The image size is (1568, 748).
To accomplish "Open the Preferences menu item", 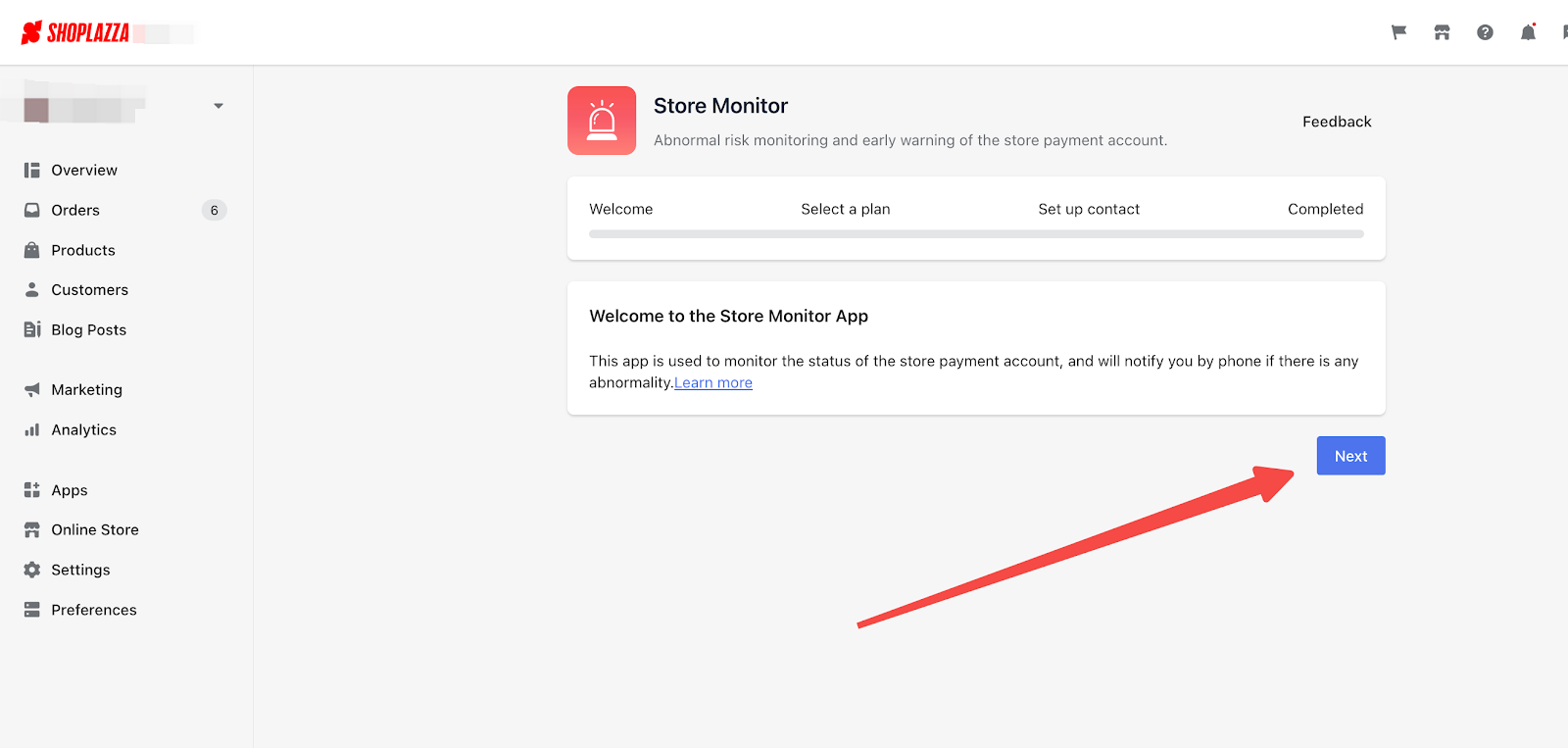I will pyautogui.click(x=94, y=610).
